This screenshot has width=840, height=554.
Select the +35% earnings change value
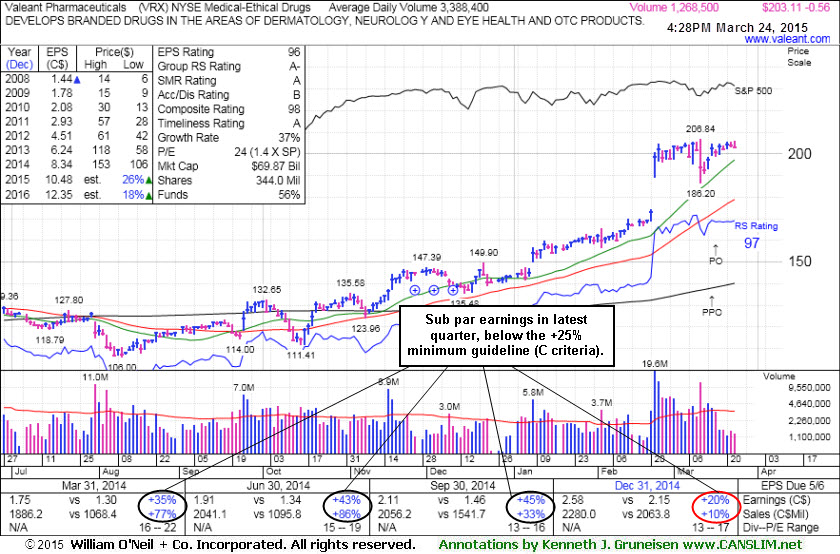click(x=162, y=500)
